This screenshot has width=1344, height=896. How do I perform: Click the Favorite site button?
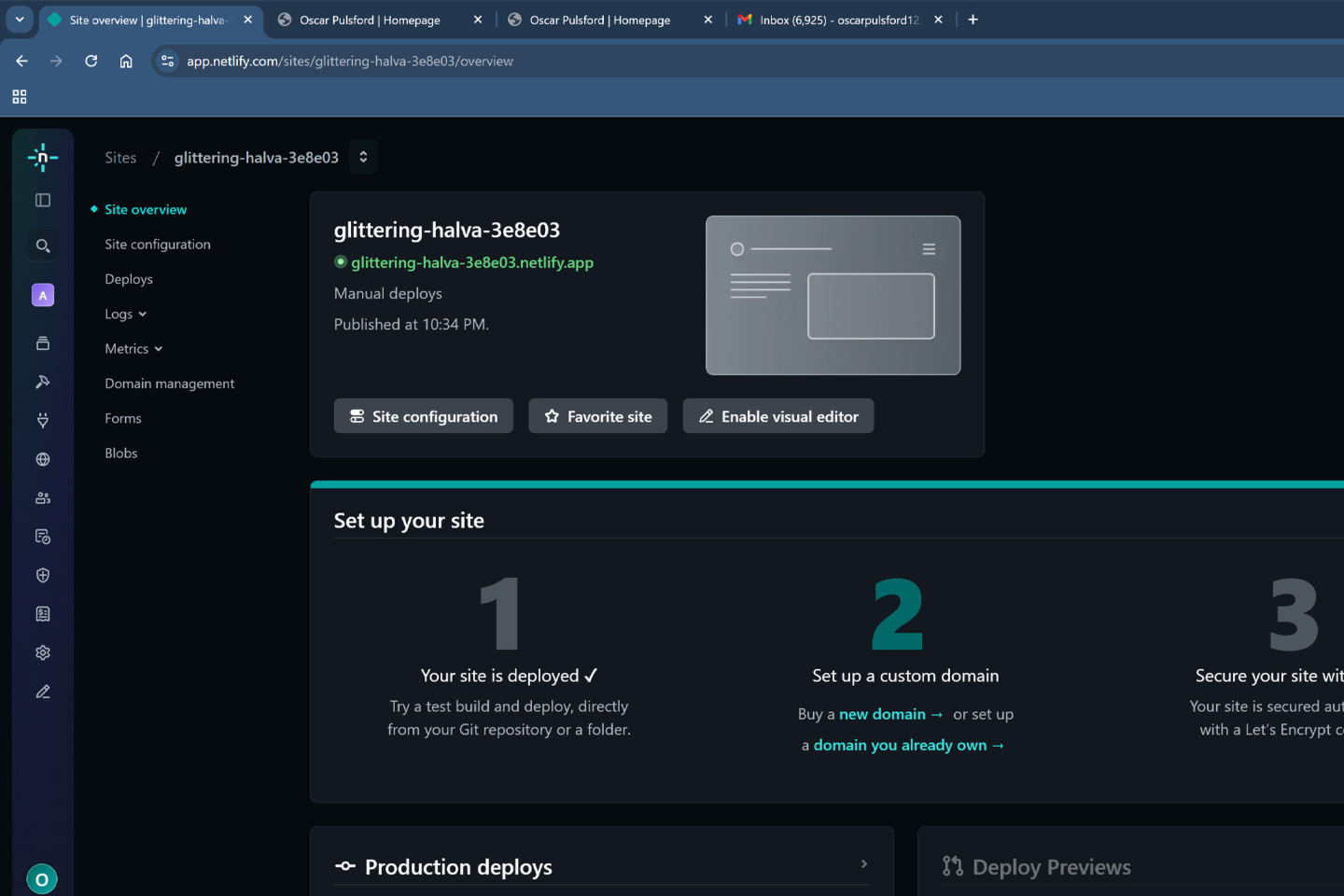click(598, 416)
